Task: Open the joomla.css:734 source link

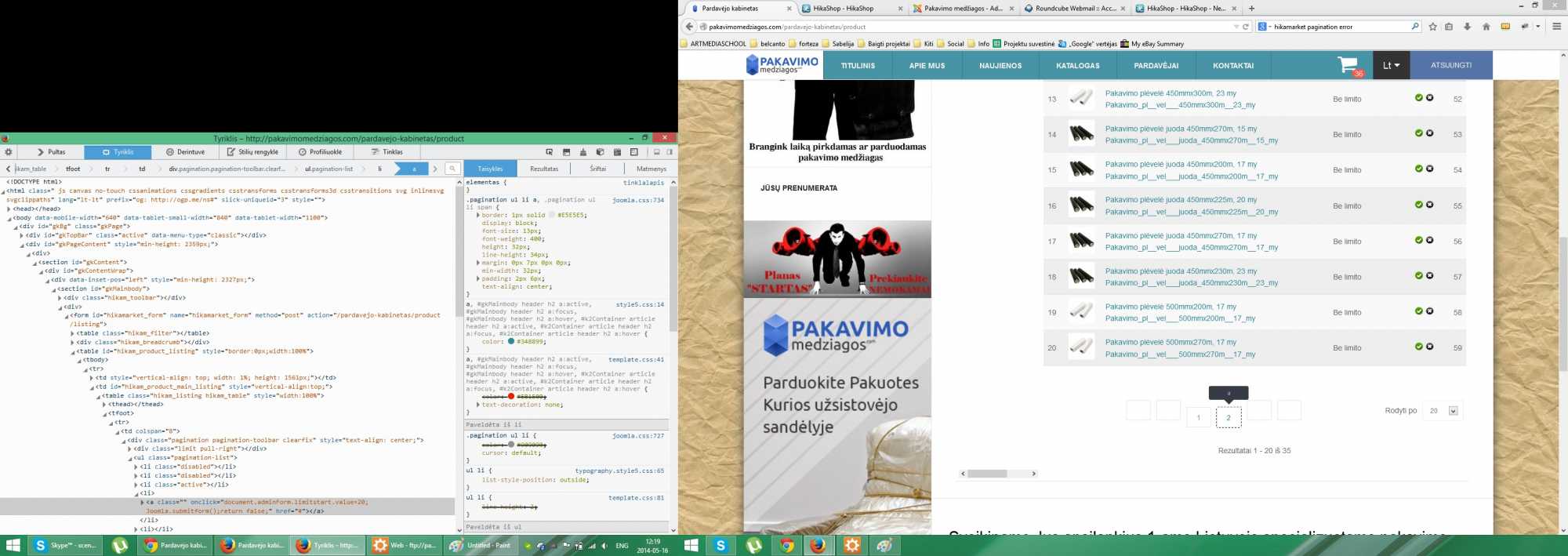Action: pos(638,200)
